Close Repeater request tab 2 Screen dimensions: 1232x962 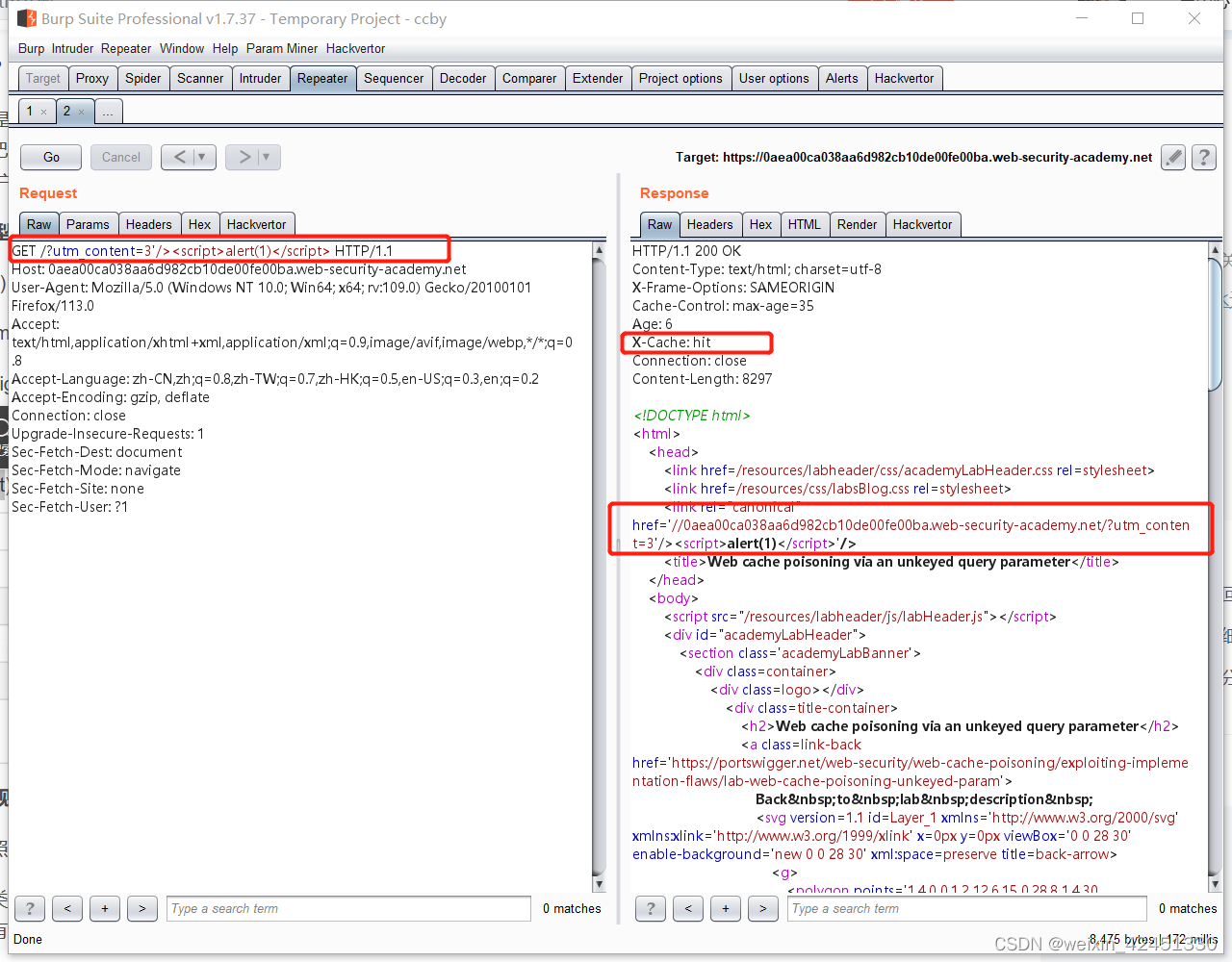pyautogui.click(x=81, y=113)
